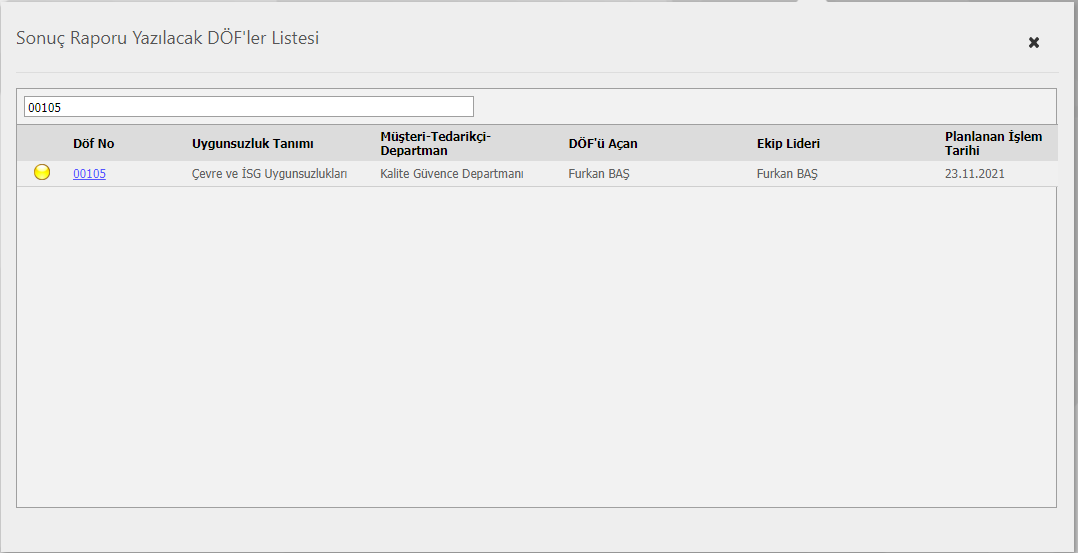Click the Uygunsuzluk Tanımı column header
The width and height of the screenshot is (1078, 553).
coord(253,144)
